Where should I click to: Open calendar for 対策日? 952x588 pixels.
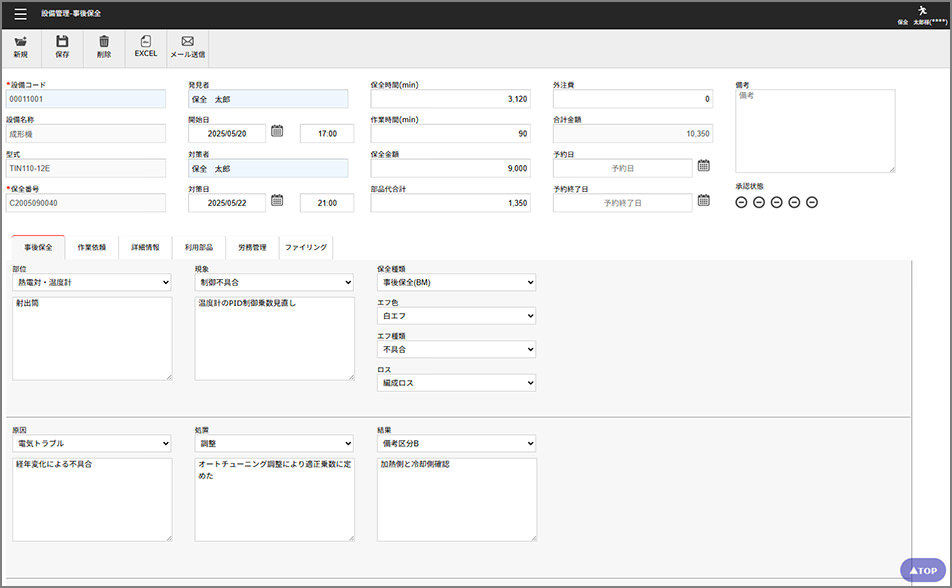pyautogui.click(x=277, y=200)
